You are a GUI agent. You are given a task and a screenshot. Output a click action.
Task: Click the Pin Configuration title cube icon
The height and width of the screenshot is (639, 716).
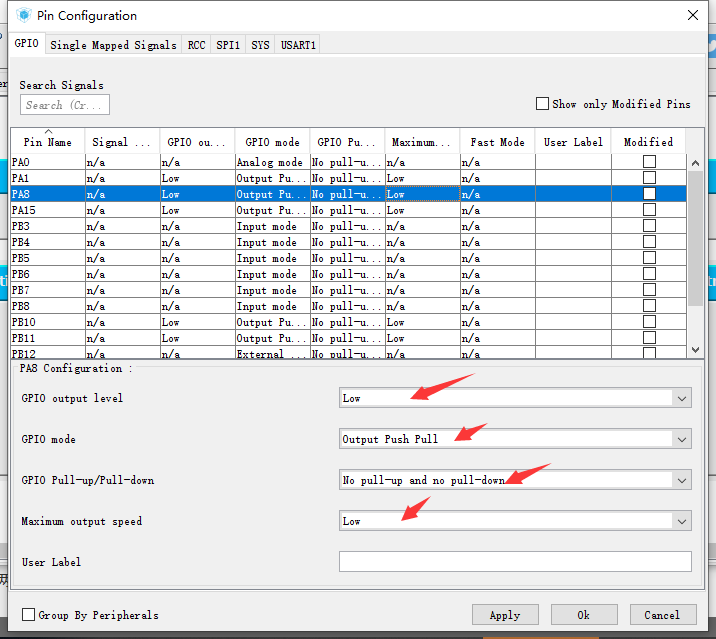(23, 16)
